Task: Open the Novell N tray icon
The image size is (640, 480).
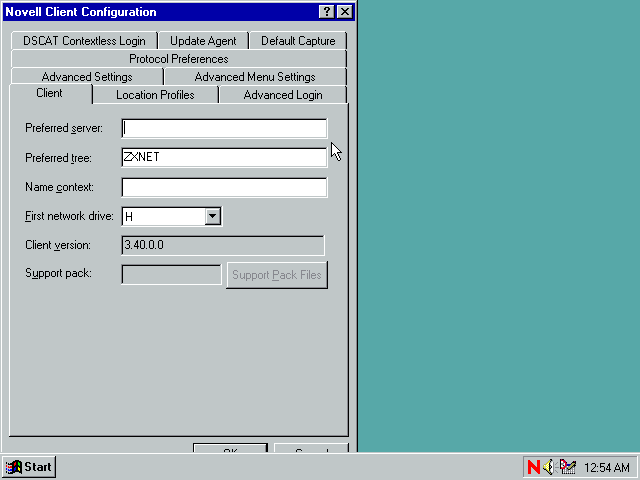Action: coord(533,467)
